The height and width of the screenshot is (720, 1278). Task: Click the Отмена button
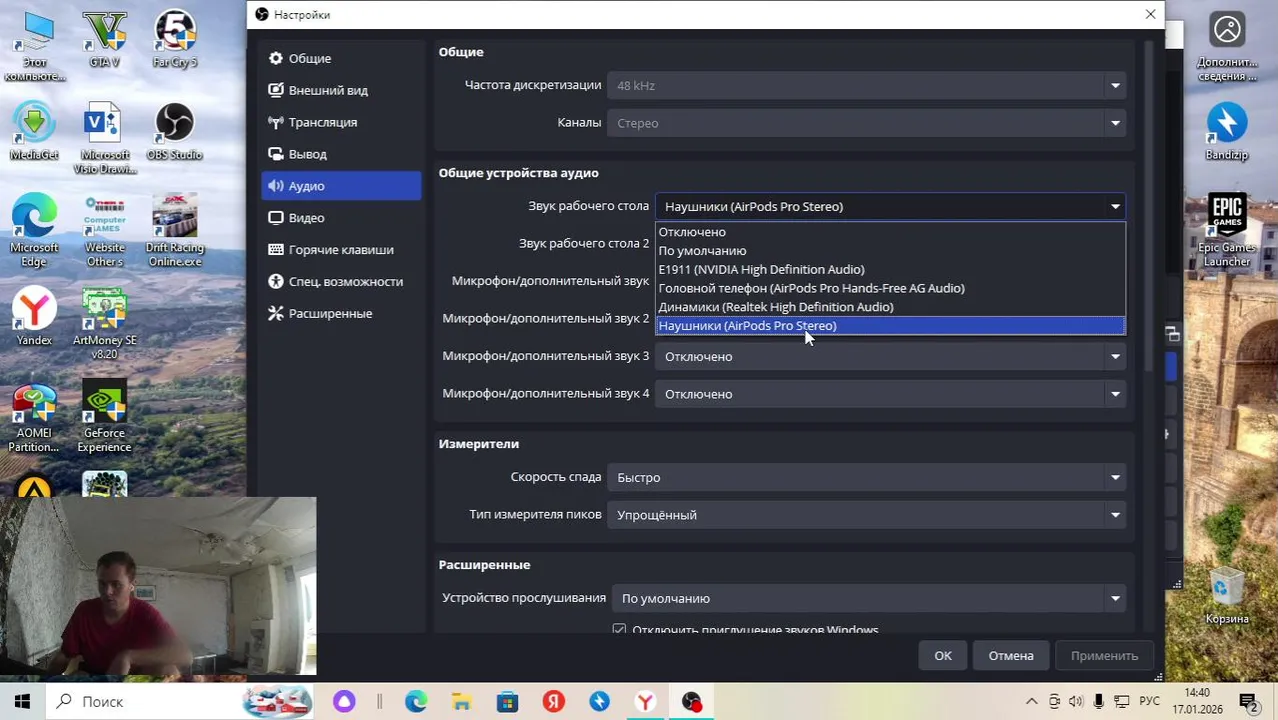coord(1011,656)
